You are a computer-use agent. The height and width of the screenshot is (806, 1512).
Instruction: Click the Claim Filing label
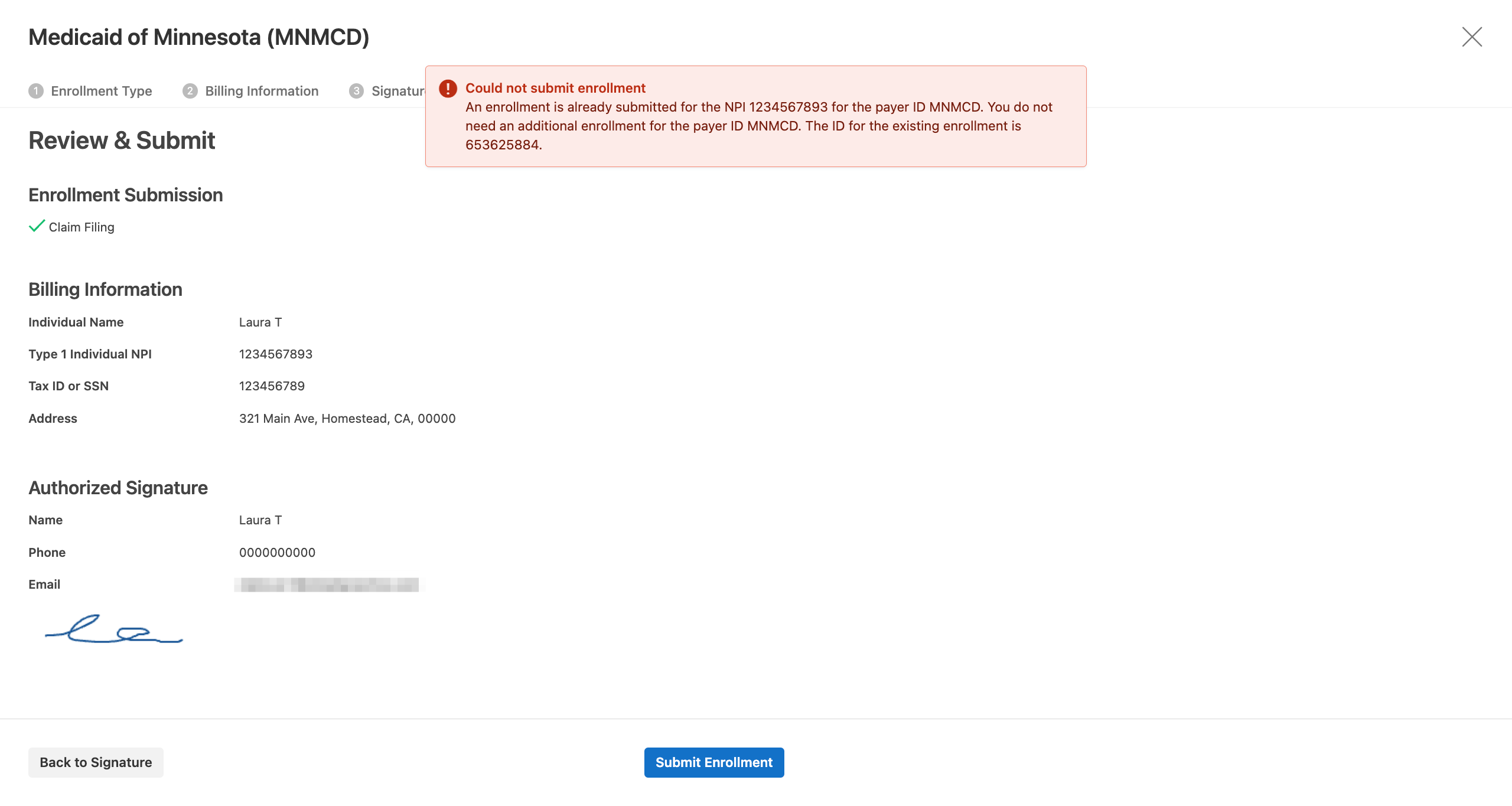coord(82,227)
